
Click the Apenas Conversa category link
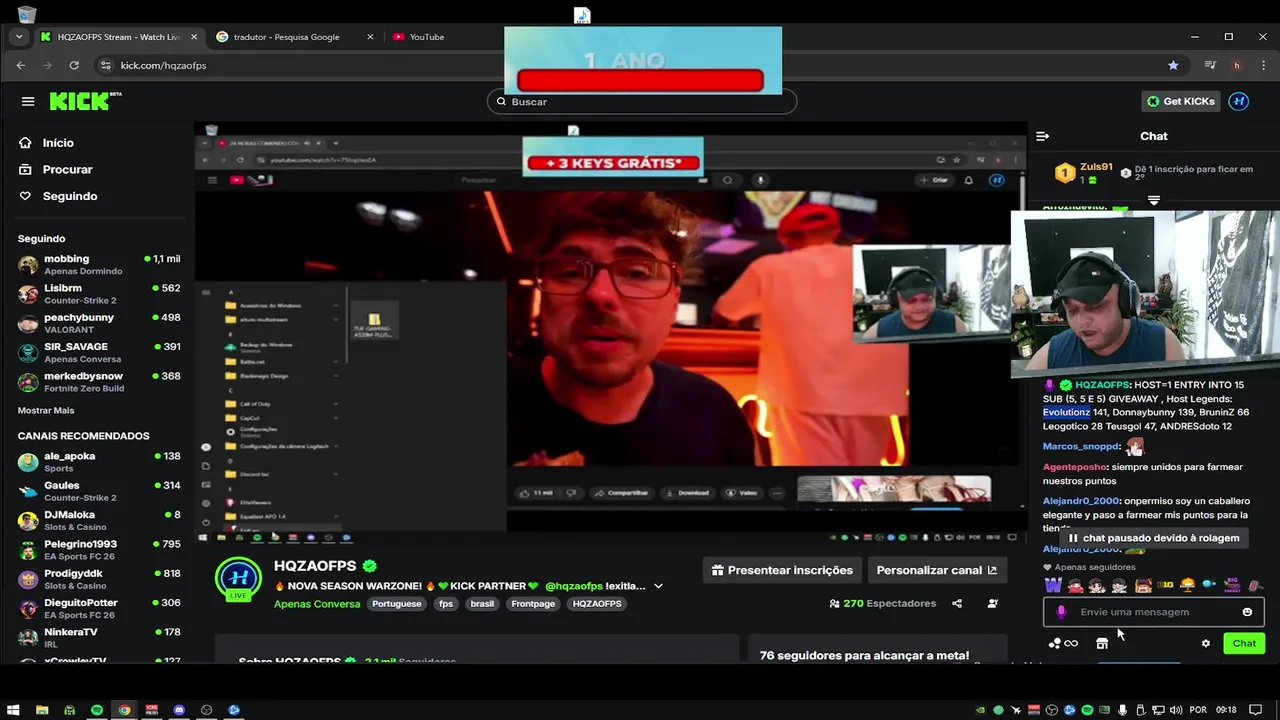coord(317,604)
